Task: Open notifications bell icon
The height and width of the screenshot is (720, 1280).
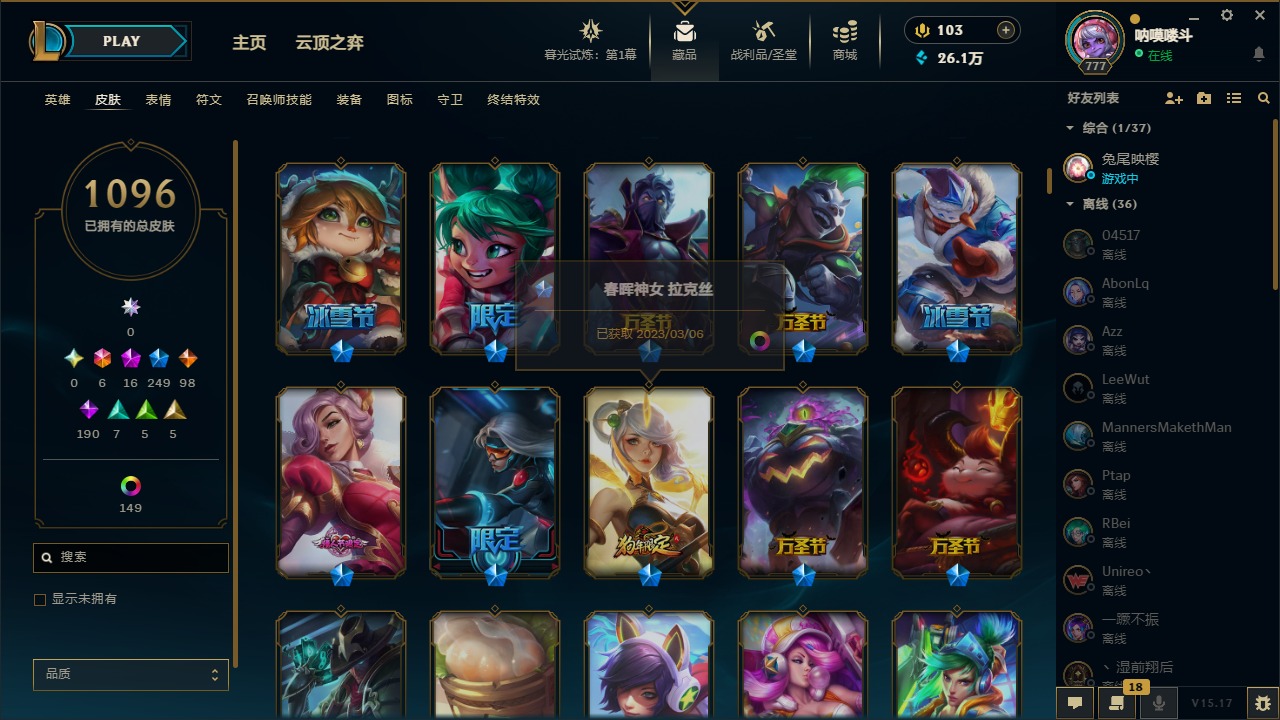Action: 1259,53
